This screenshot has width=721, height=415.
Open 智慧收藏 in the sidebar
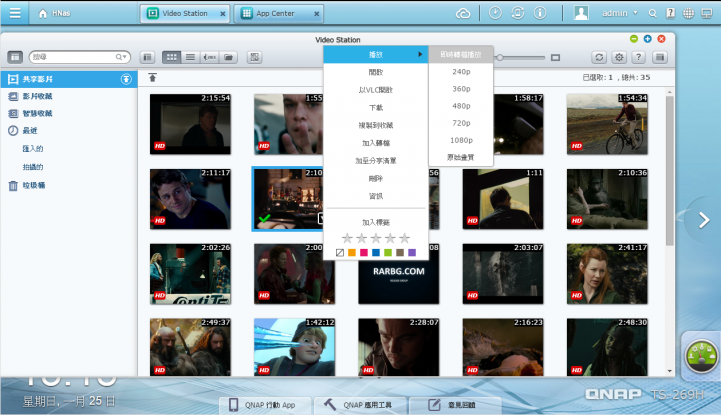pos(37,113)
